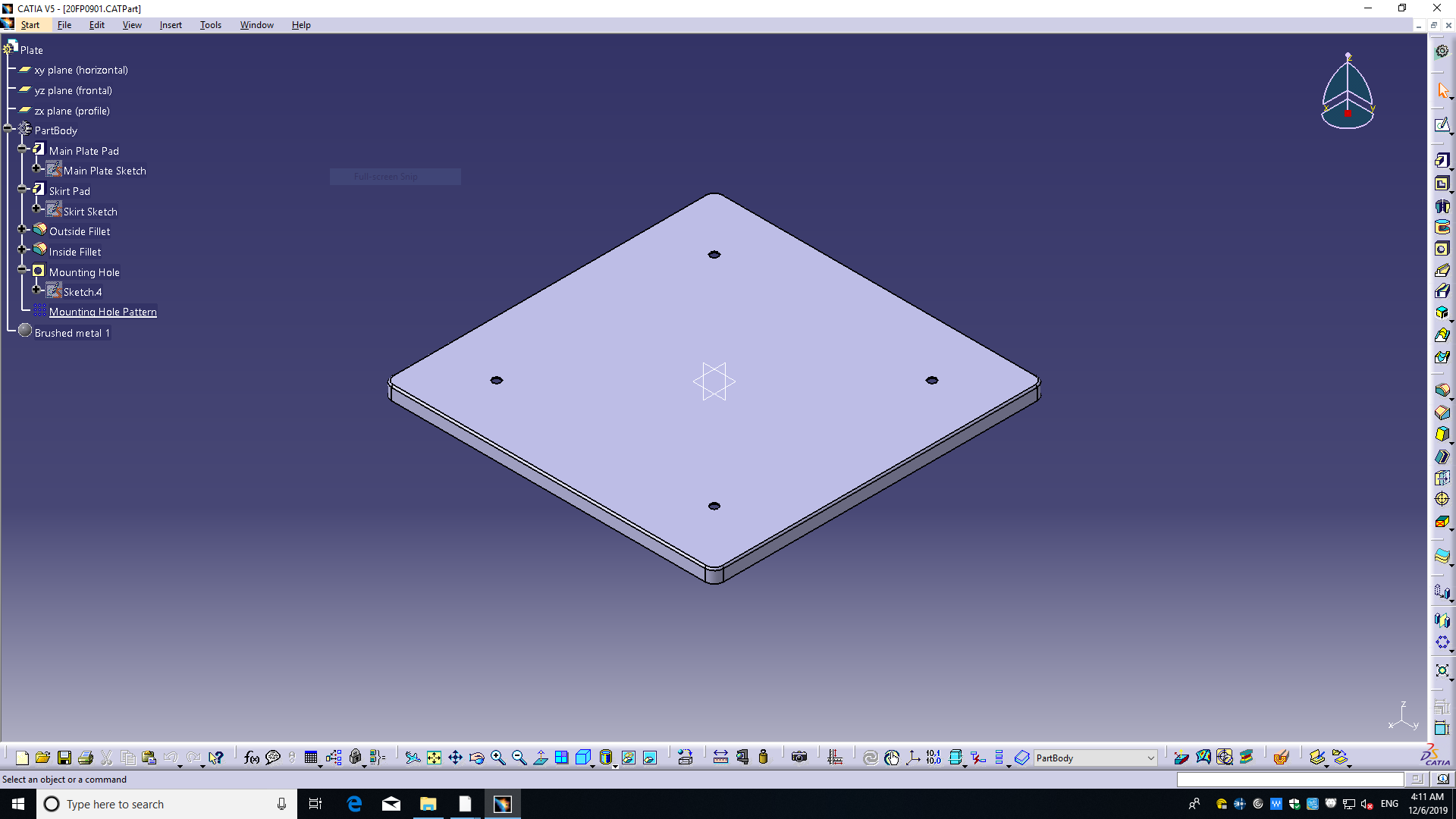Expand the Outside Fillet node
This screenshot has height=819, width=1456.
[22, 229]
